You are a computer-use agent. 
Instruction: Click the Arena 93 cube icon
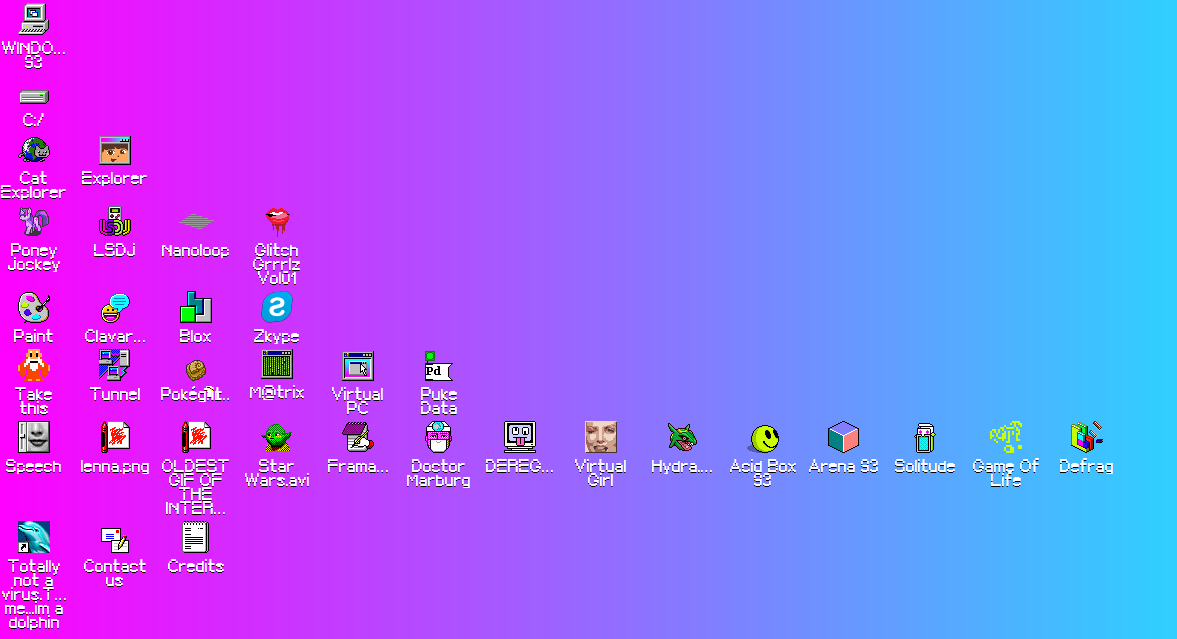click(843, 438)
